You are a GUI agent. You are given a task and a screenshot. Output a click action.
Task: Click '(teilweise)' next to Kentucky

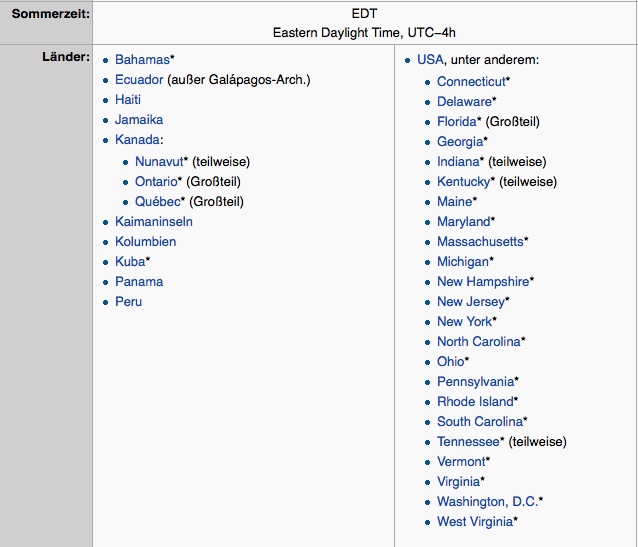(528, 182)
